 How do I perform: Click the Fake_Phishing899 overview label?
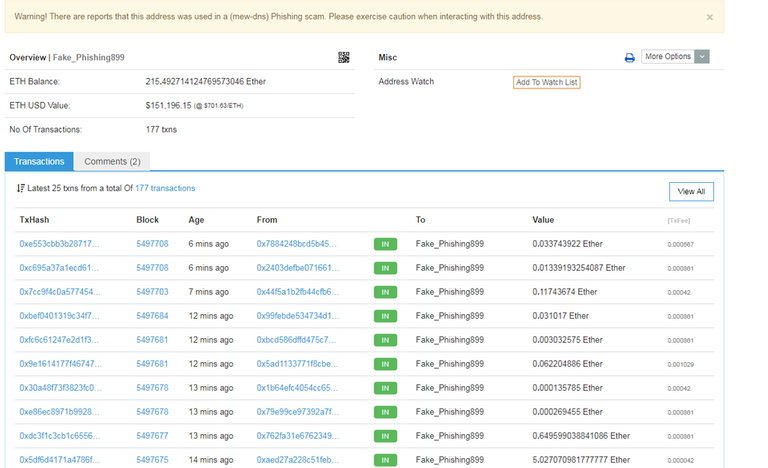click(89, 57)
